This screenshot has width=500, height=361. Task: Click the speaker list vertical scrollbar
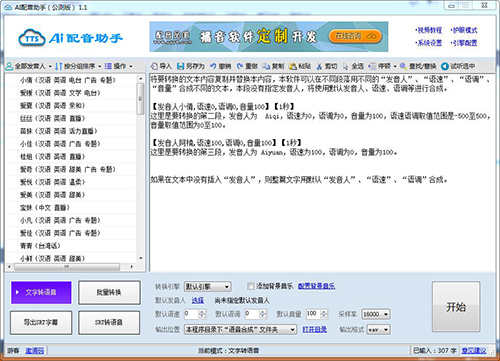pyautogui.click(x=141, y=98)
